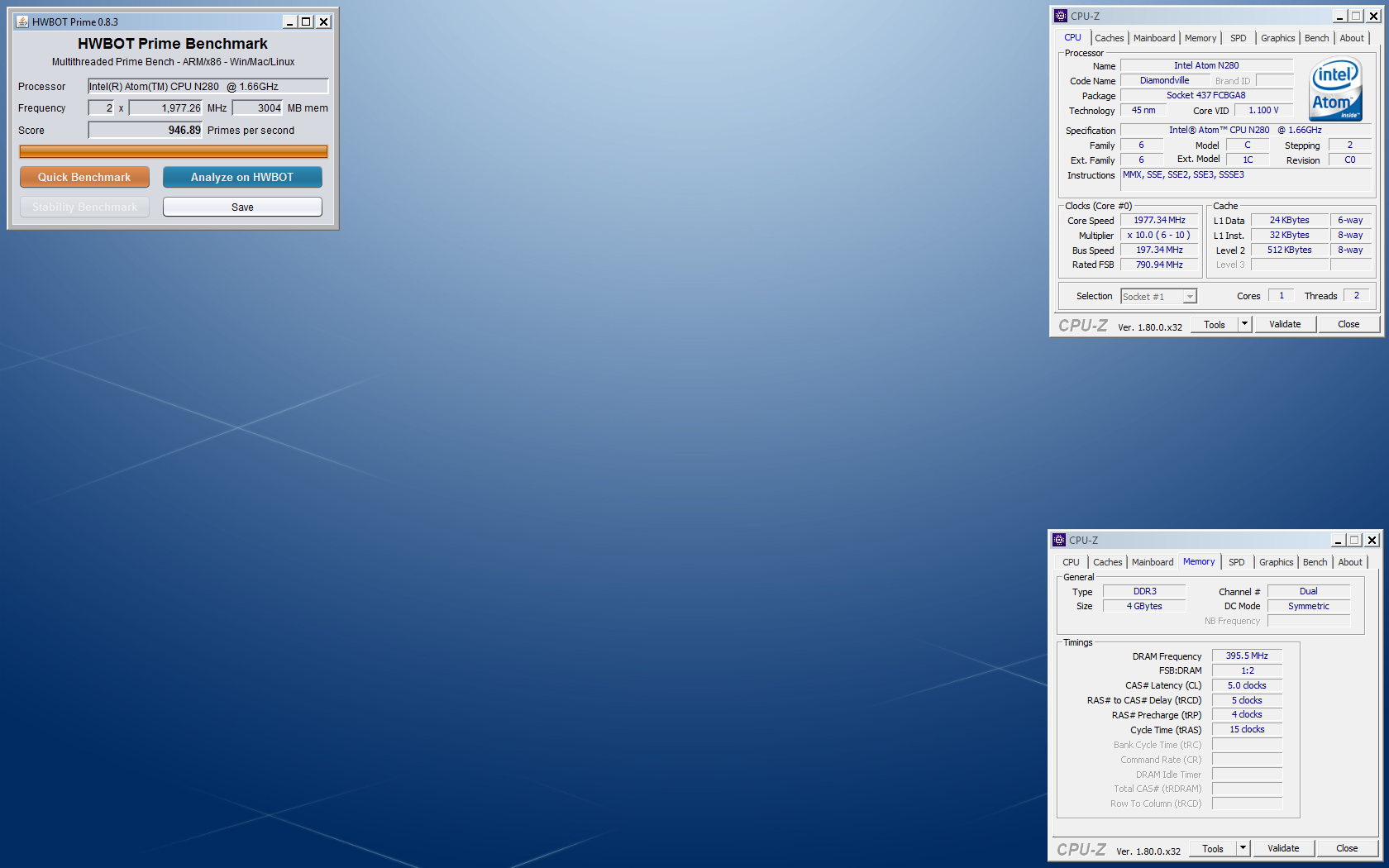The height and width of the screenshot is (868, 1389).
Task: Click Tools button in top CPU-Z
Action: [x=1215, y=324]
